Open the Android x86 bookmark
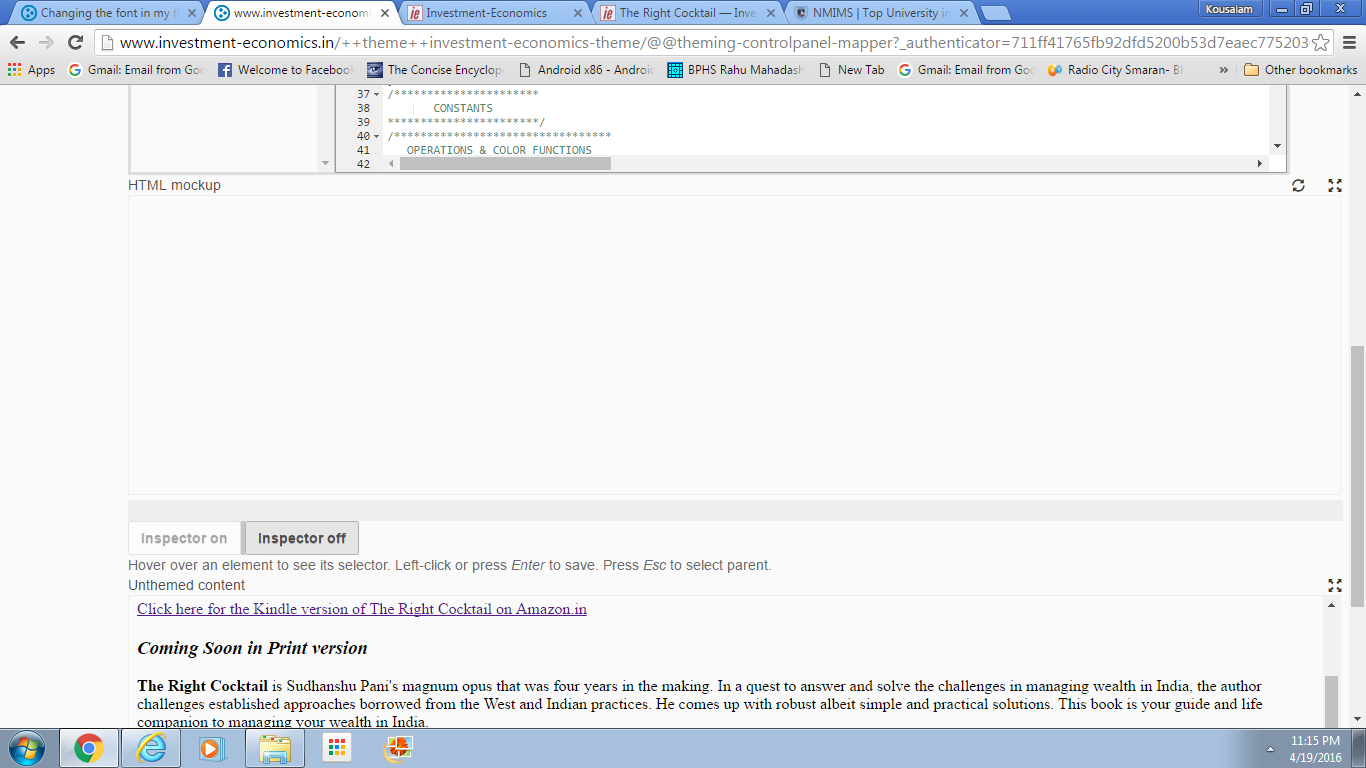This screenshot has height=768, width=1366. coord(586,70)
